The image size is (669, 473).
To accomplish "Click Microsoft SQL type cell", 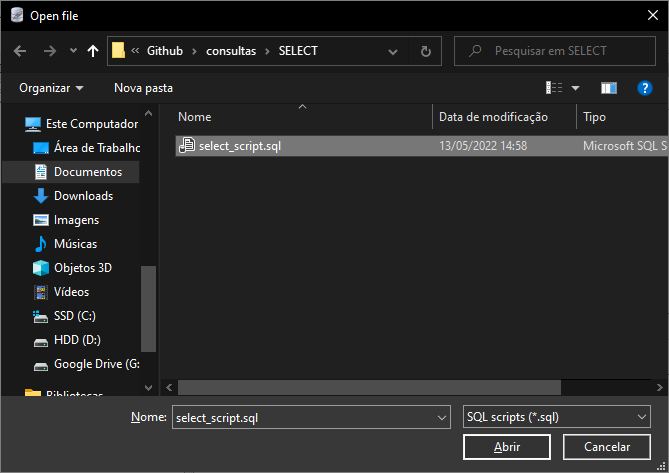I will [625, 146].
